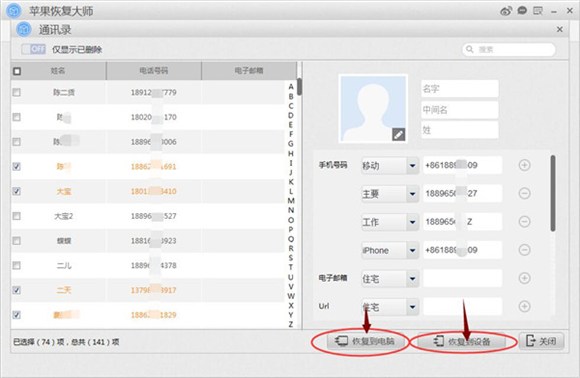Click the contact search field

(509, 49)
